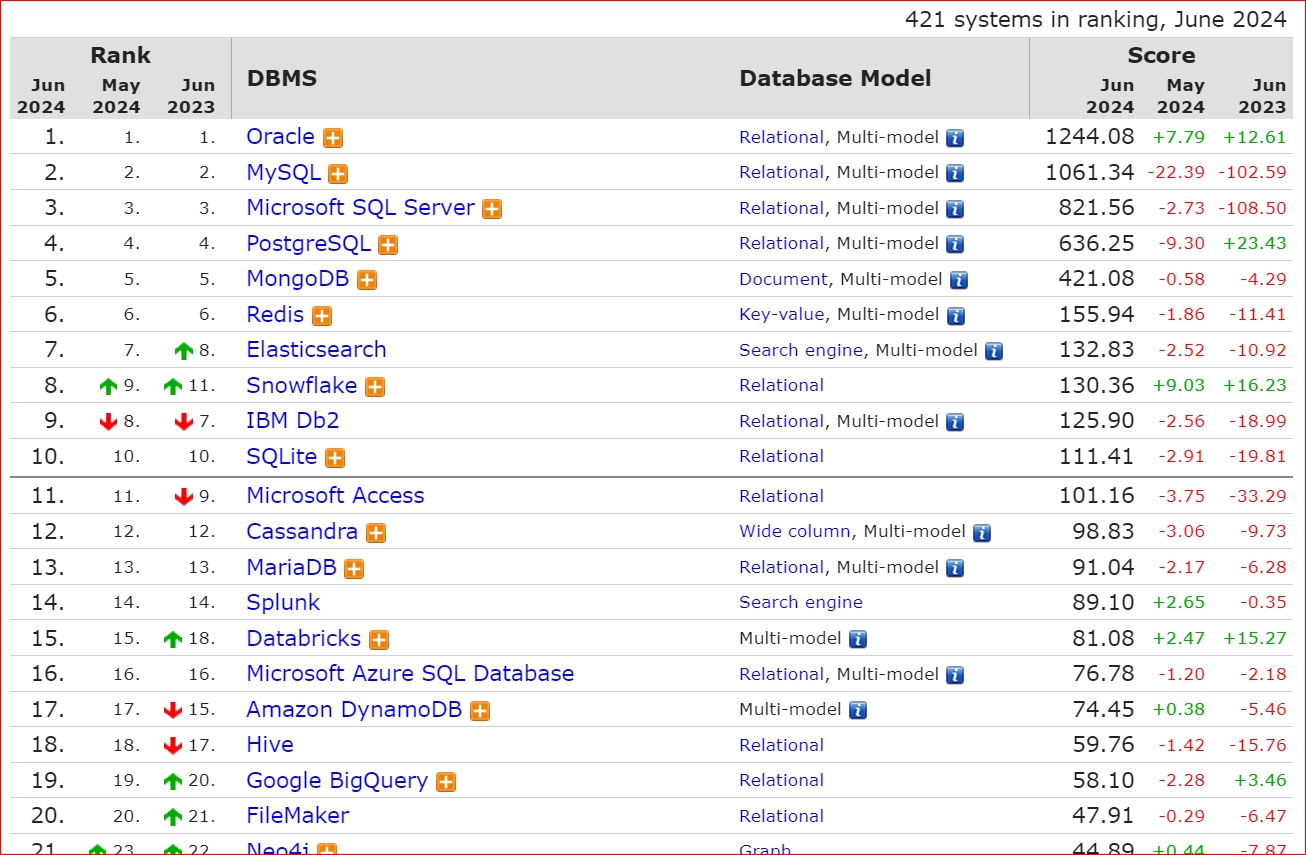Click the info icon in Elasticsearch's row

tap(994, 351)
